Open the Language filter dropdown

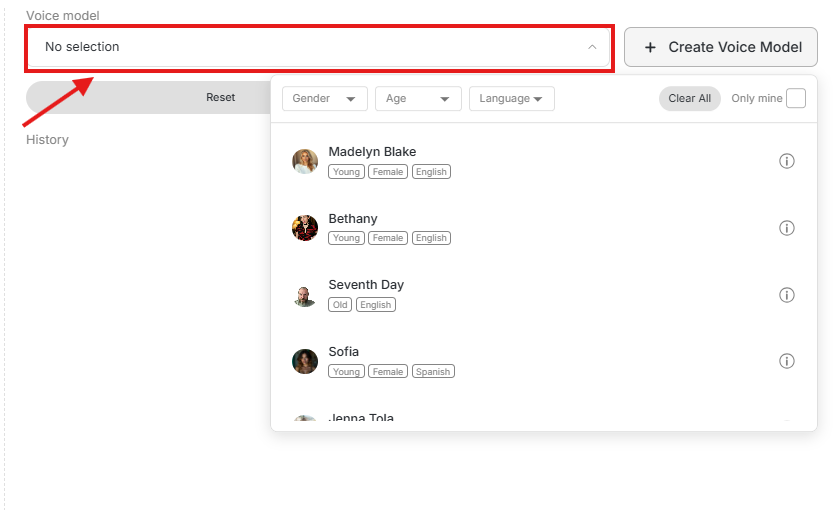(x=511, y=98)
